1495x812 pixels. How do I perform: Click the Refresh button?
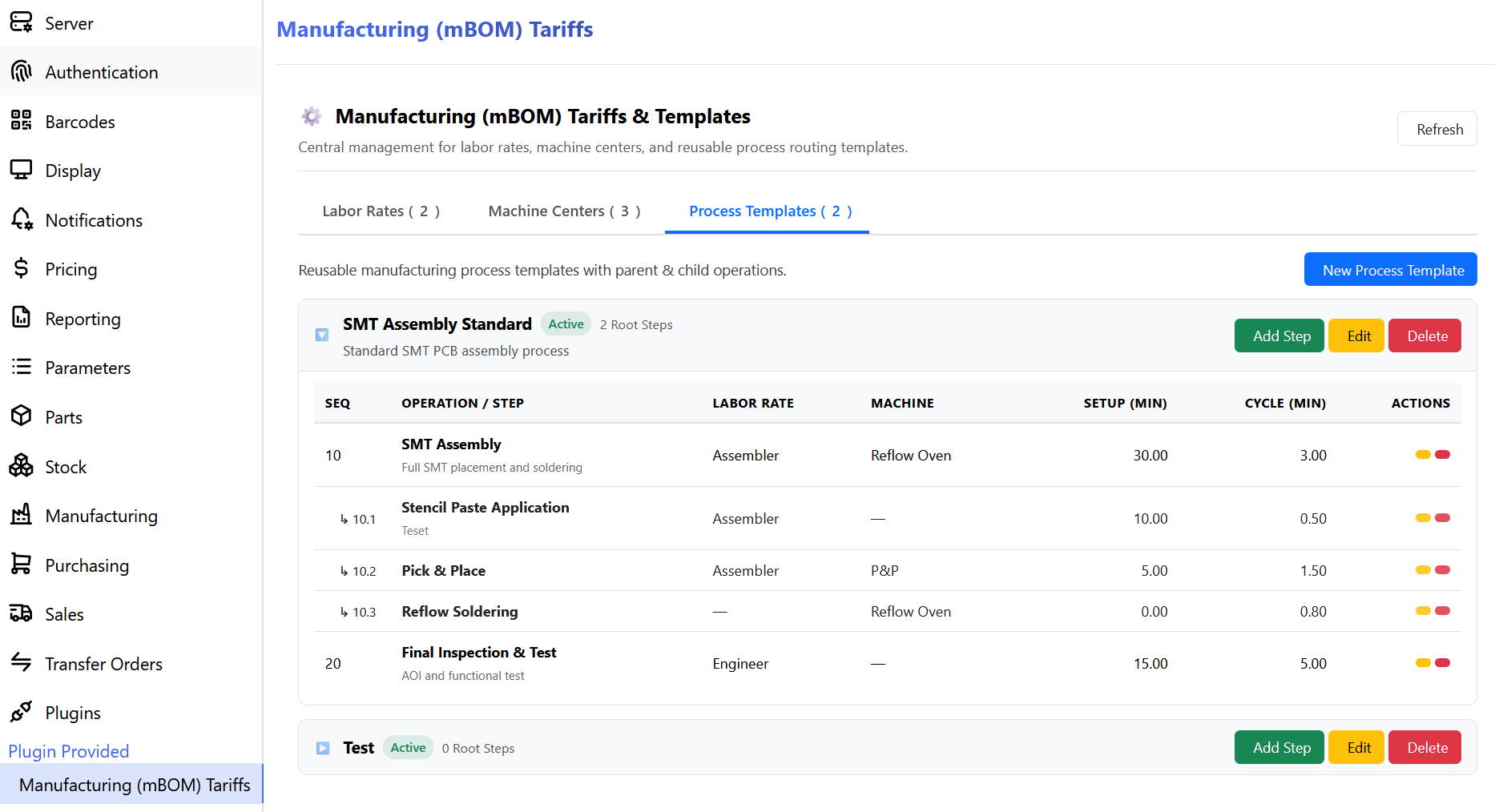pyautogui.click(x=1437, y=129)
